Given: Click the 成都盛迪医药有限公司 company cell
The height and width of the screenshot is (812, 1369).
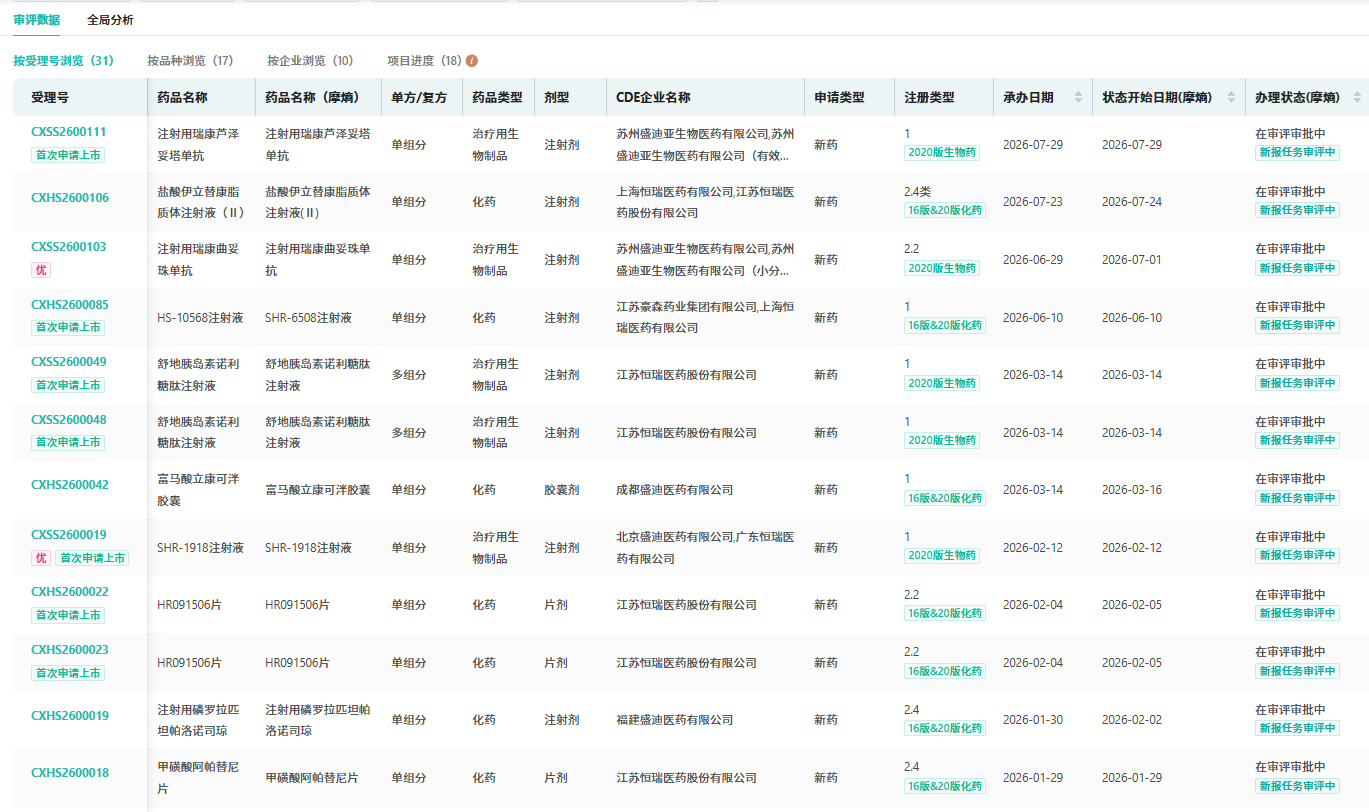Looking at the screenshot, I should tap(674, 490).
